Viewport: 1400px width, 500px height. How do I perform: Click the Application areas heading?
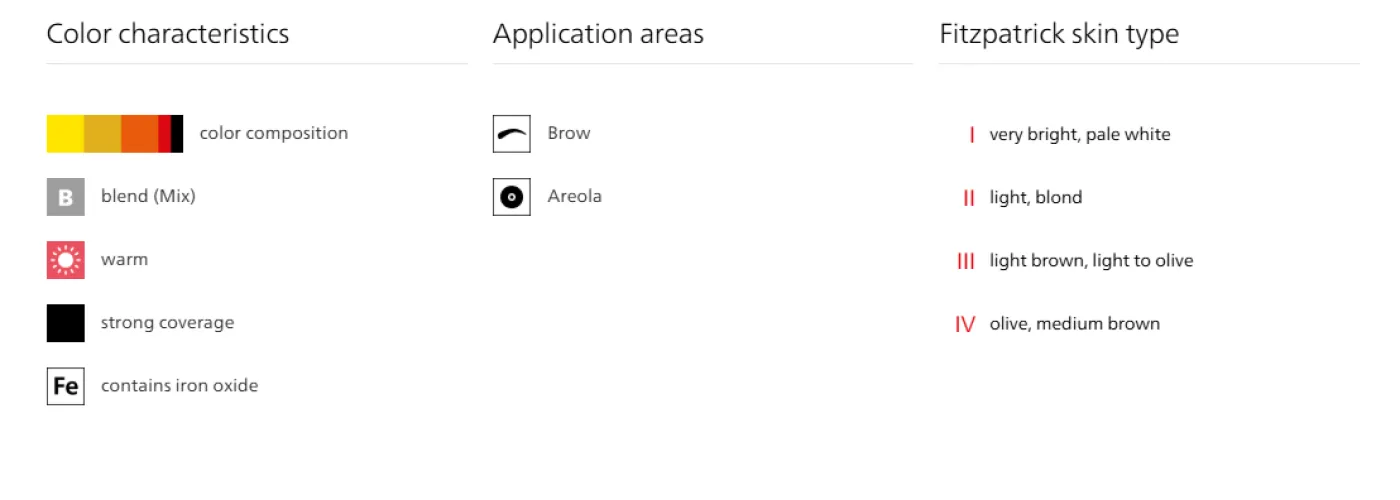(598, 34)
